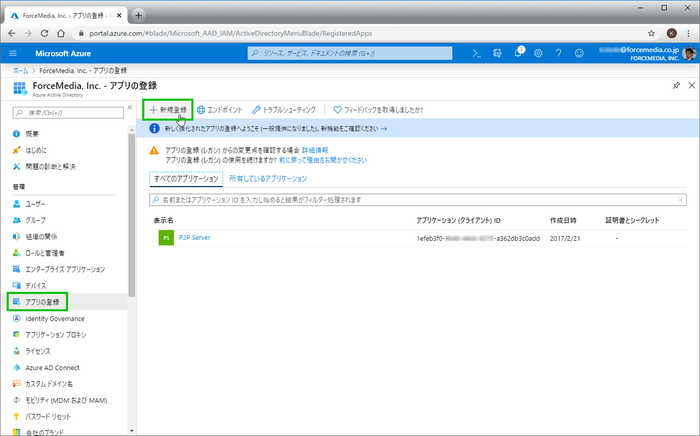Viewport: 700px width, 436px height.
Task: Open the help question mark icon
Action: point(558,53)
